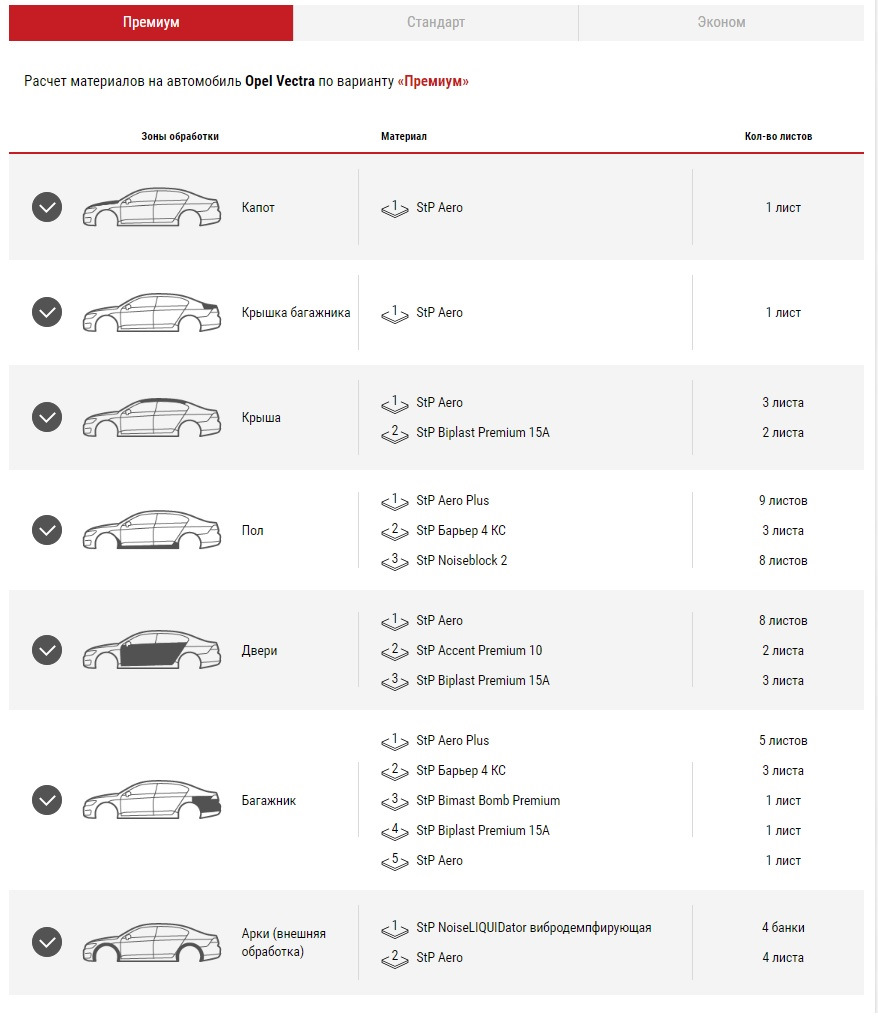Select the Премиум tab
Viewport: 878px width, 1021px height.
coord(151,22)
